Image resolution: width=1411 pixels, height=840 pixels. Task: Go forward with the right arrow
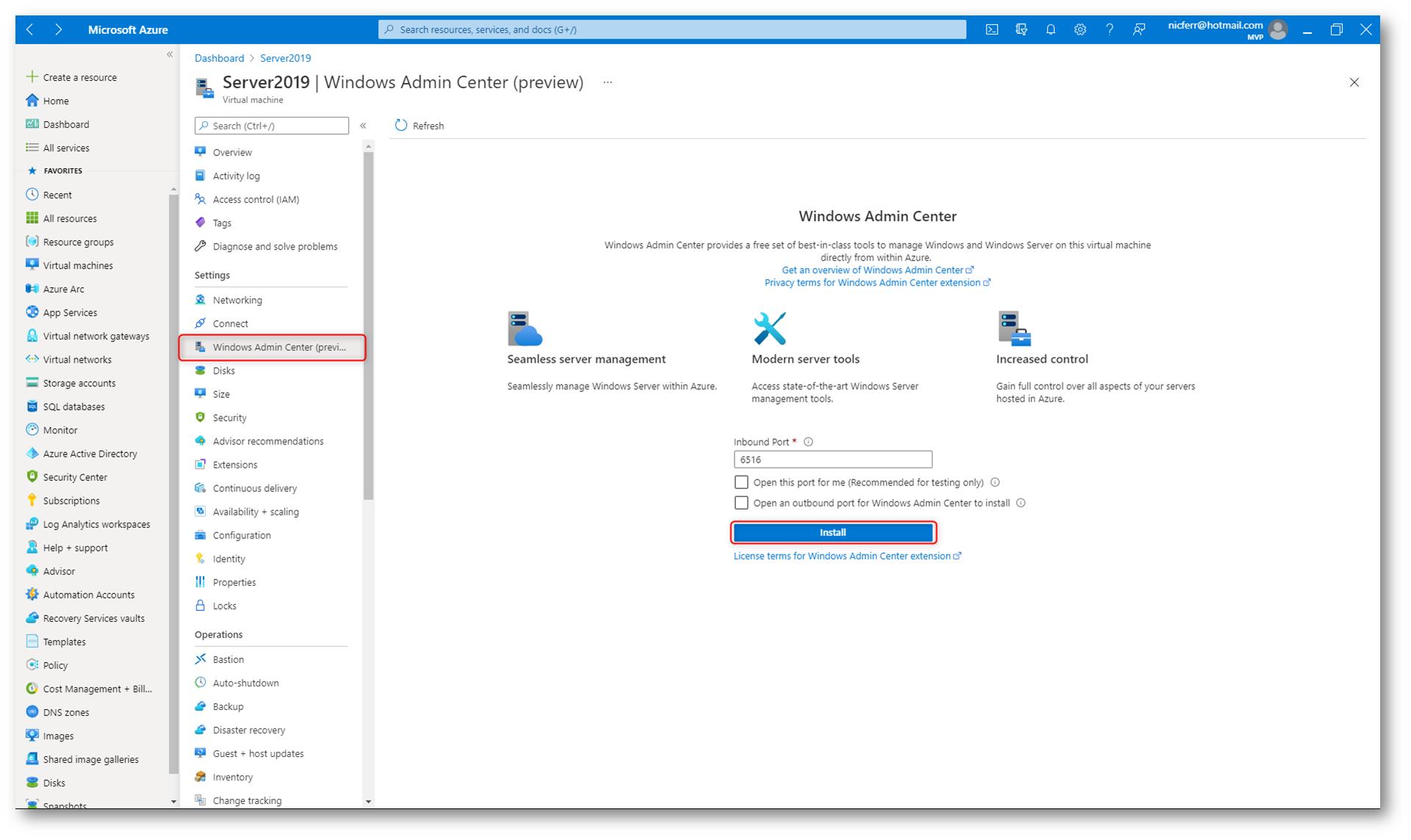point(59,29)
